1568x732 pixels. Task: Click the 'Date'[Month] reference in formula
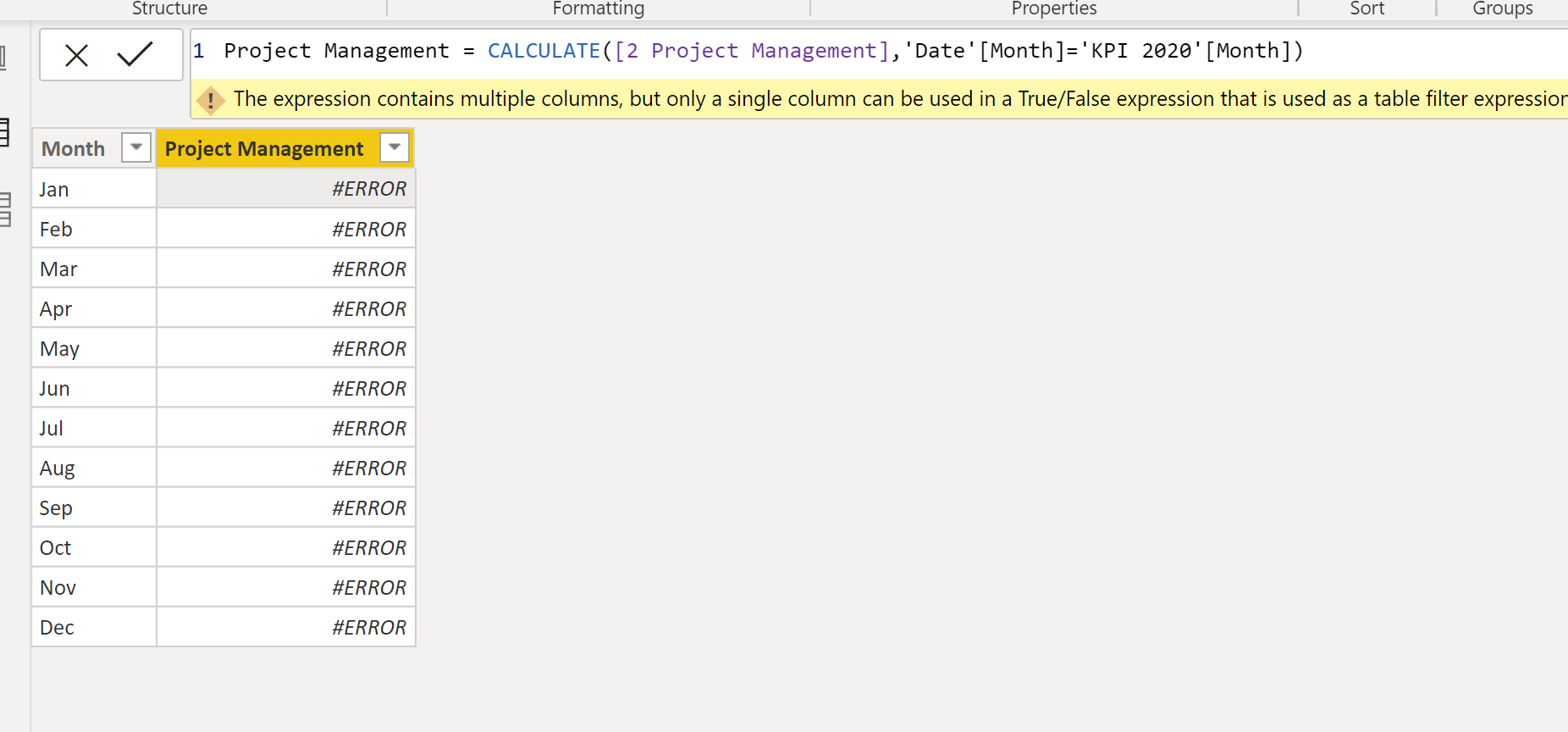pos(985,51)
